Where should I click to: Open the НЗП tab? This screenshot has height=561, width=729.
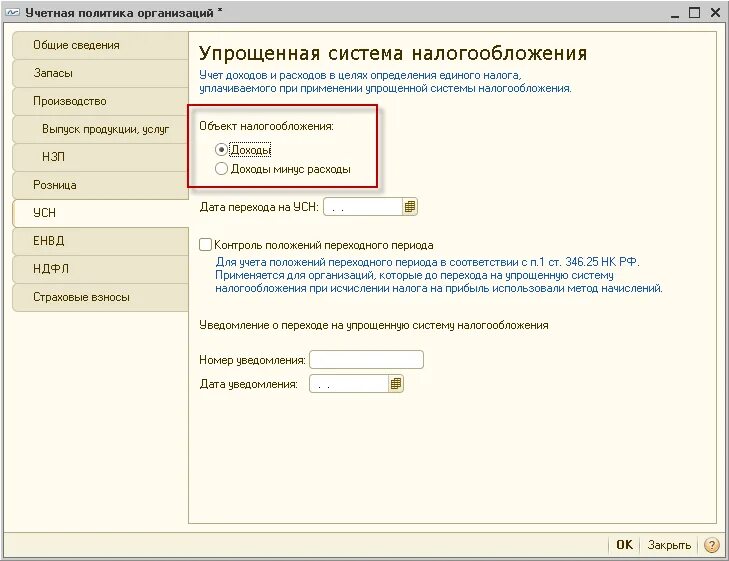click(x=100, y=157)
